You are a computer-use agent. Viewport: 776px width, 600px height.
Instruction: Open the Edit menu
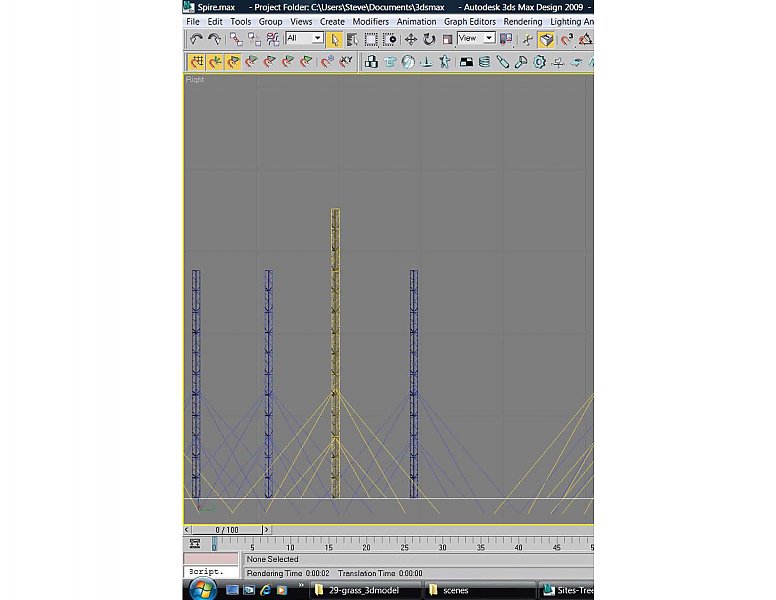pyautogui.click(x=215, y=22)
